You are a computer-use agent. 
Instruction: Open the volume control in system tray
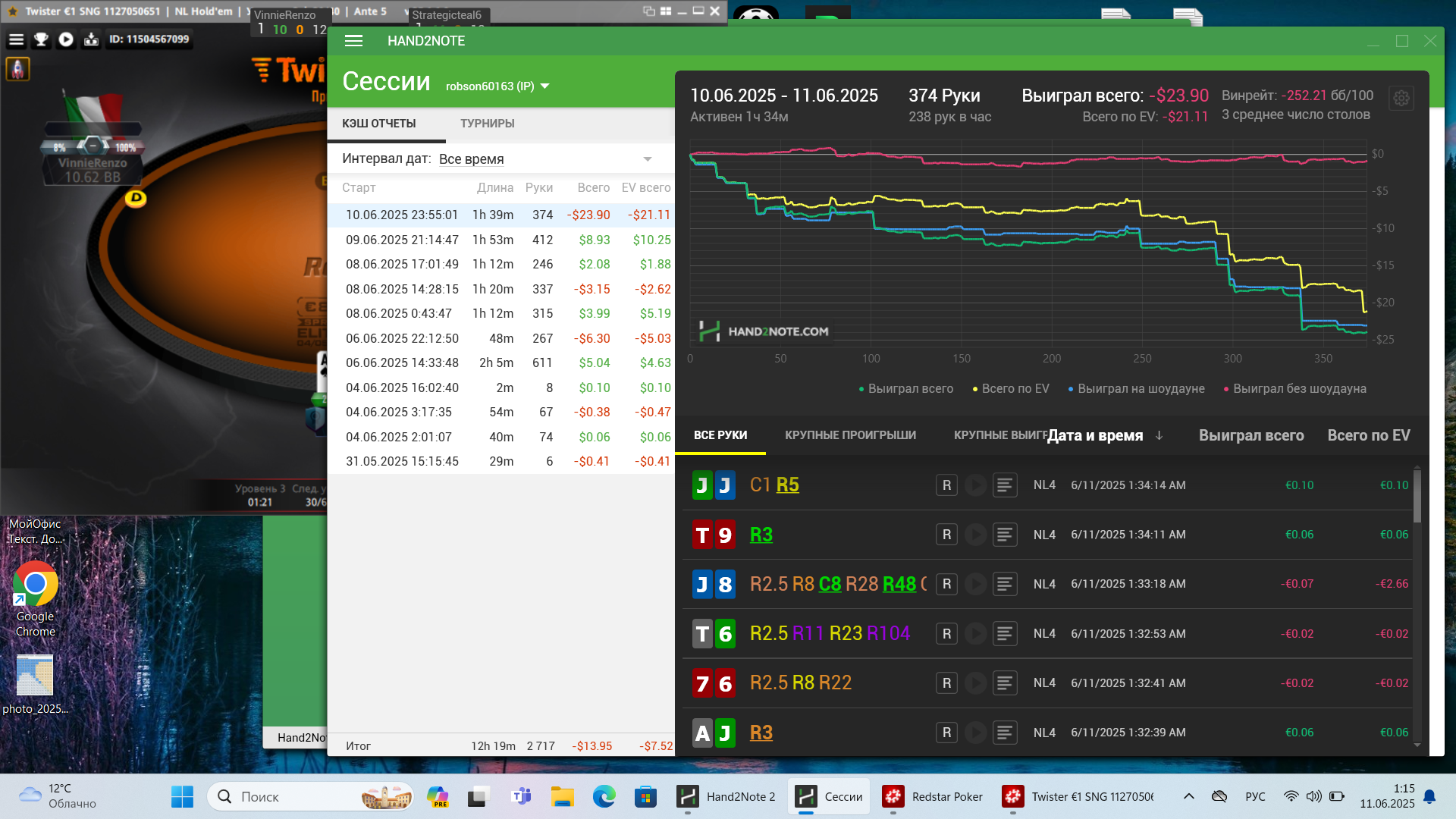pyautogui.click(x=1313, y=796)
